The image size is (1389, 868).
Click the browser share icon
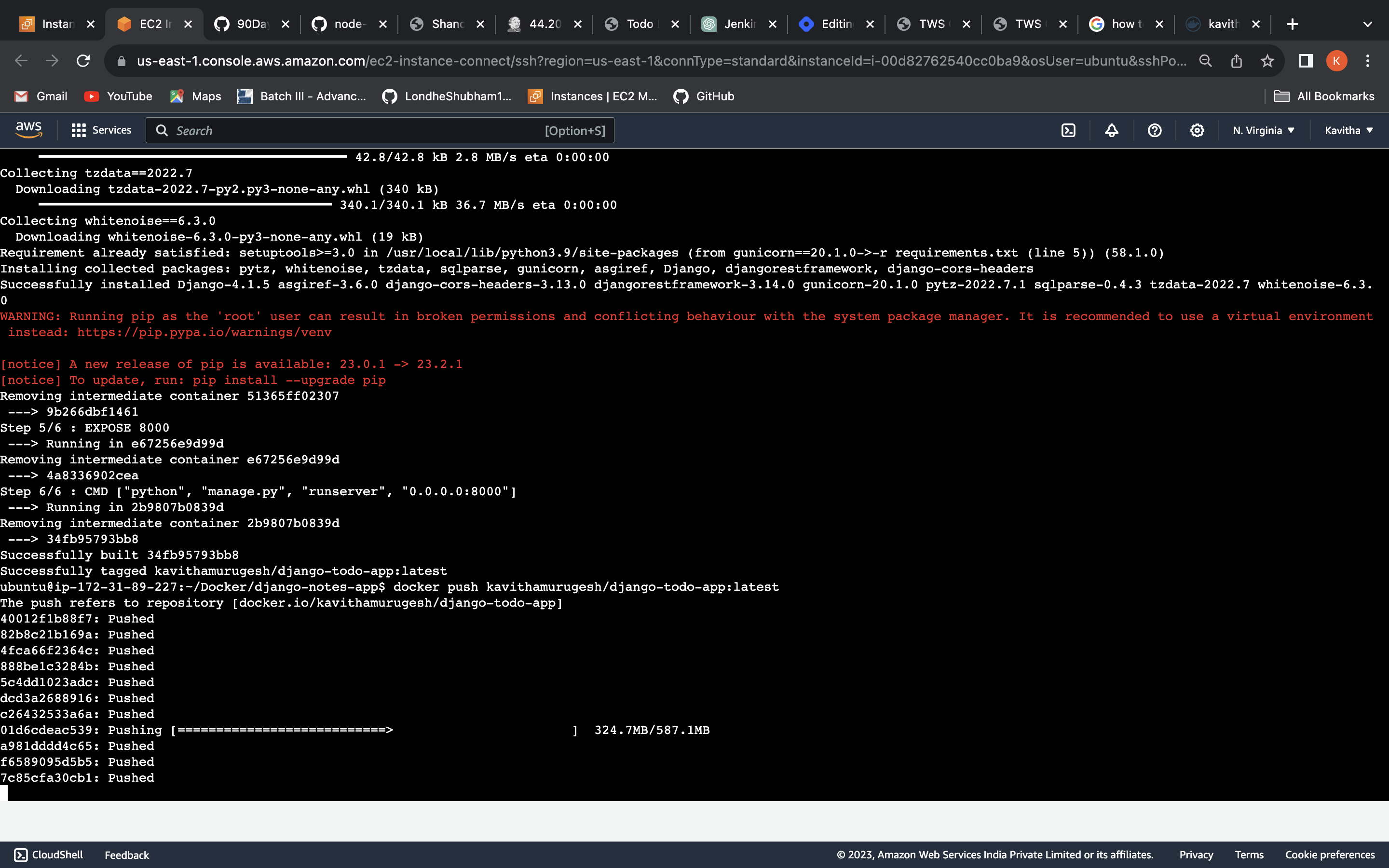click(x=1236, y=61)
